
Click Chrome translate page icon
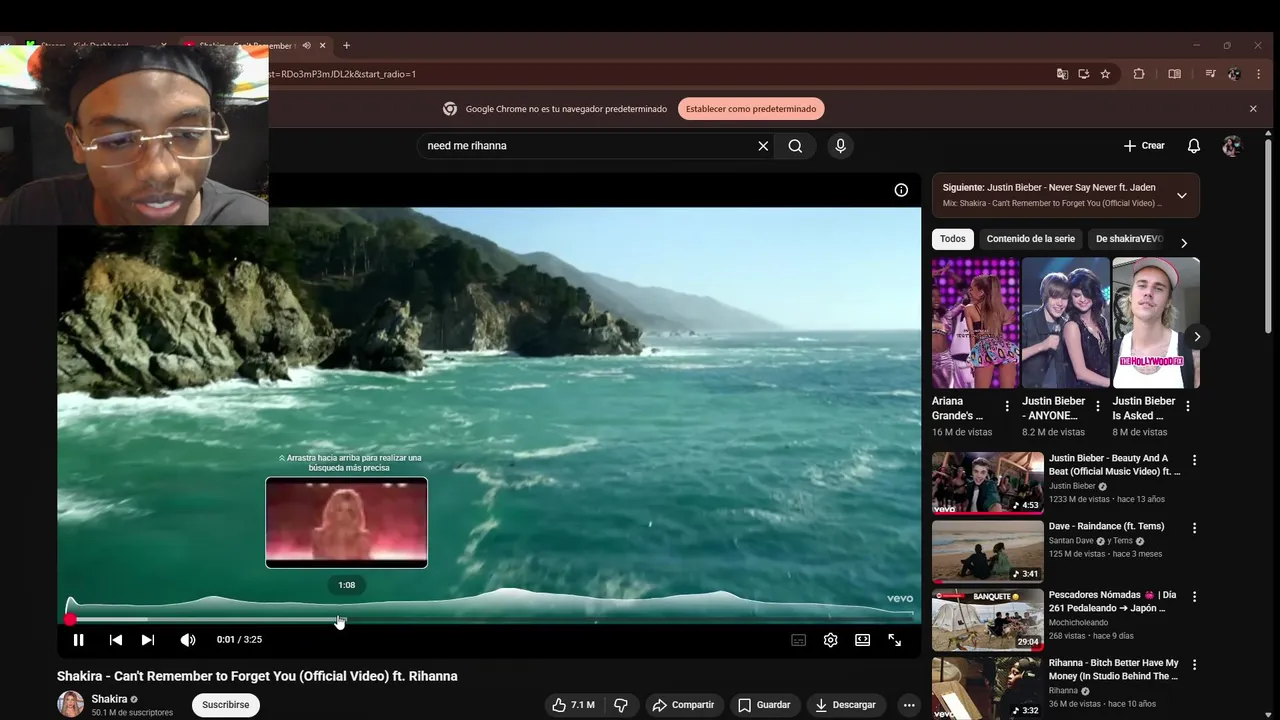1062,74
